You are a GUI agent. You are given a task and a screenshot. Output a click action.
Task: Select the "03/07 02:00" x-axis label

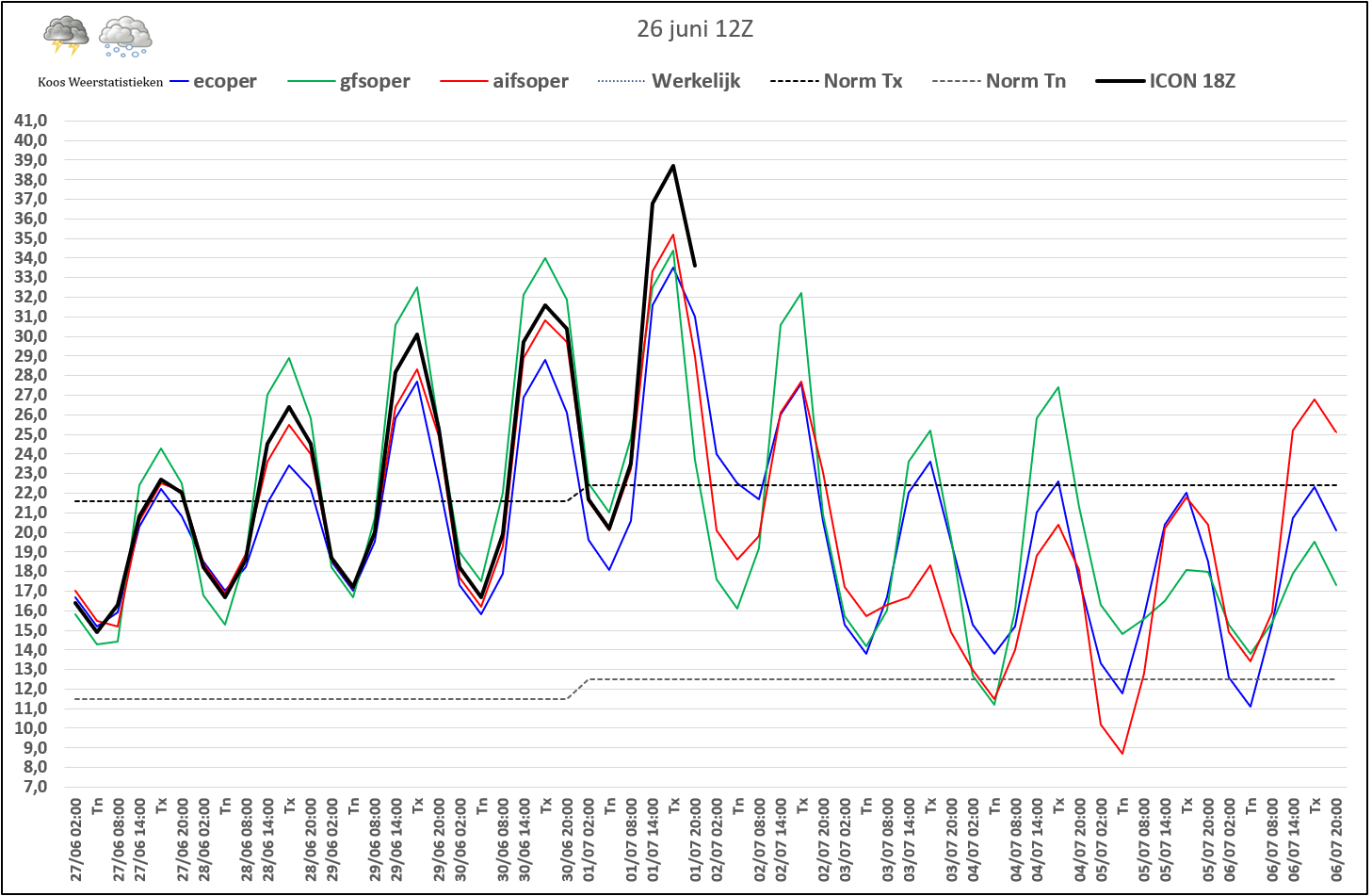(x=845, y=840)
